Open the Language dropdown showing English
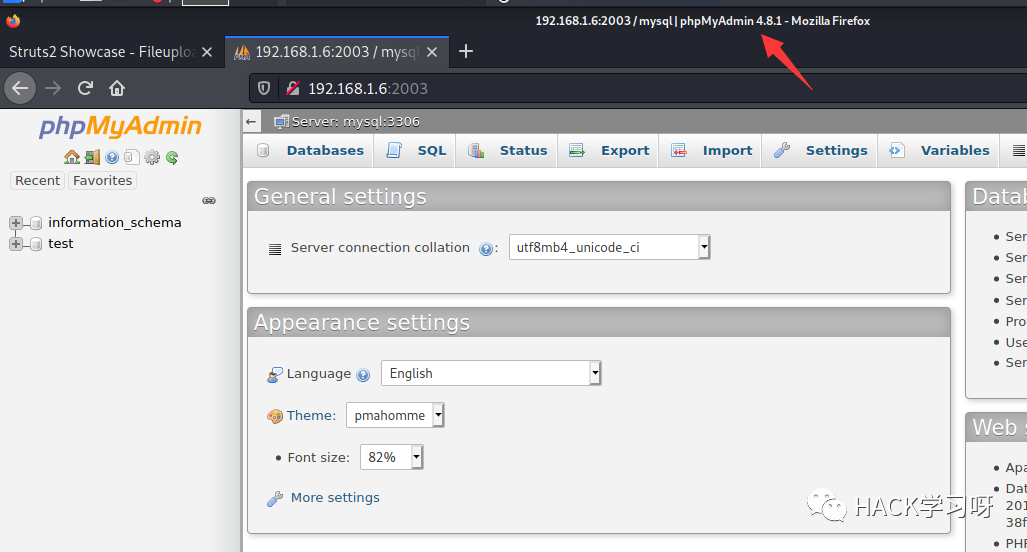This screenshot has height=552, width=1027. click(491, 373)
